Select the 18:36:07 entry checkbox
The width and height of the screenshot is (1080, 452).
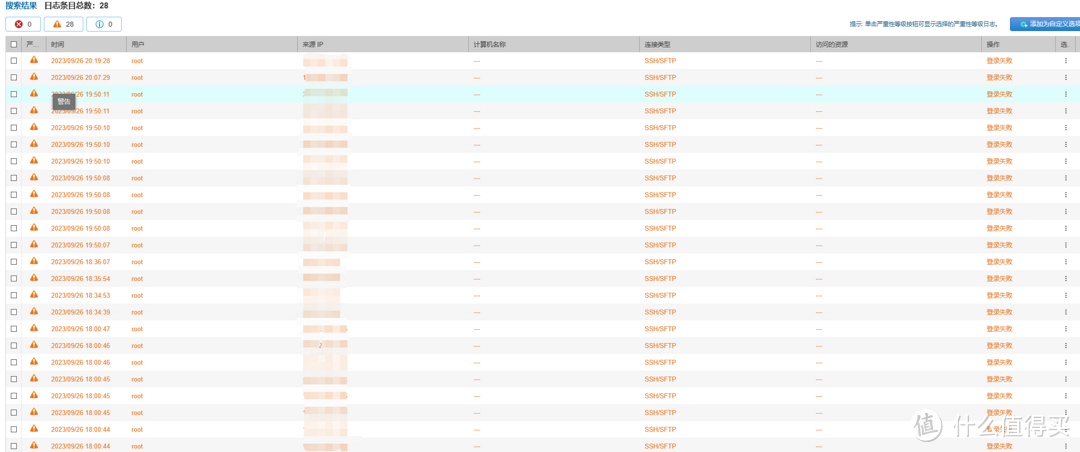(x=14, y=262)
